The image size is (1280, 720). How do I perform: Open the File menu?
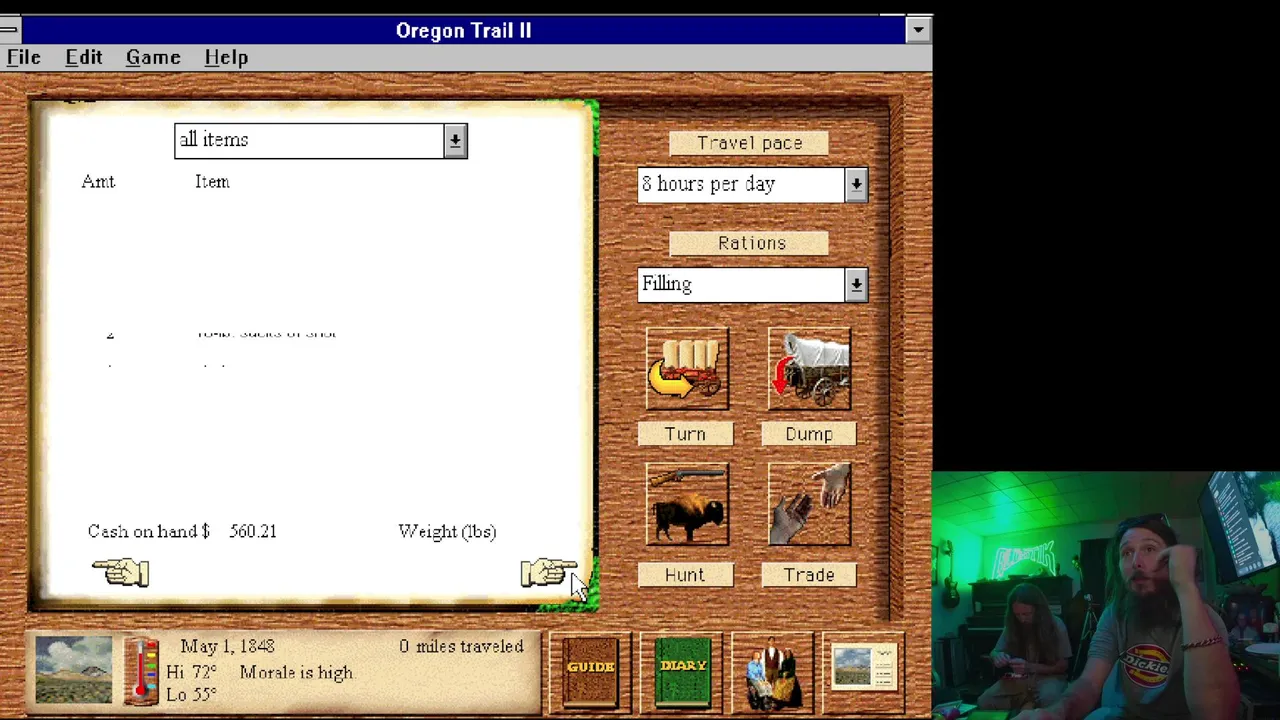24,58
